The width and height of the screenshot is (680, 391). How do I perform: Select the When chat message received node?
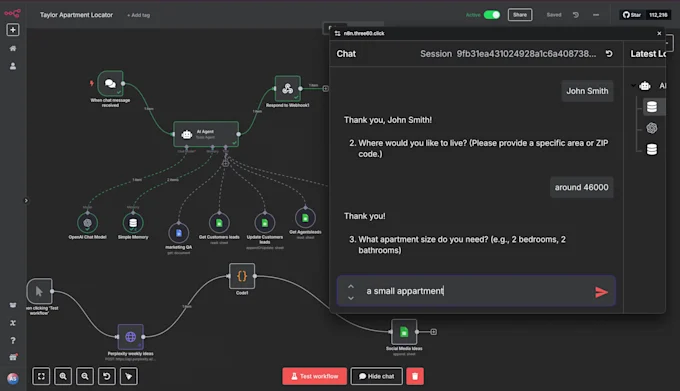(110, 83)
